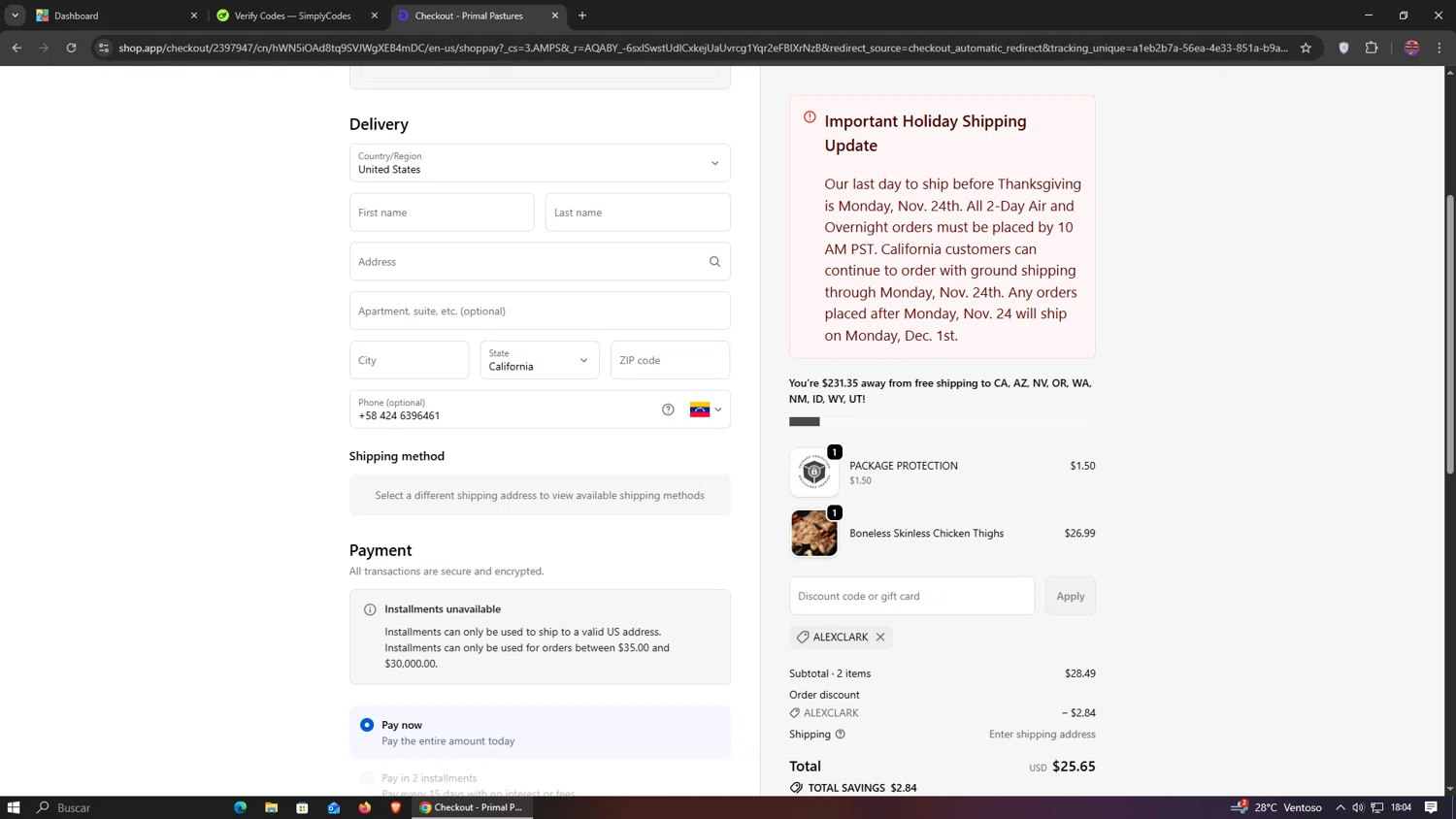The image size is (1456, 819).
Task: Select the Pay now radio option
Action: point(367,726)
